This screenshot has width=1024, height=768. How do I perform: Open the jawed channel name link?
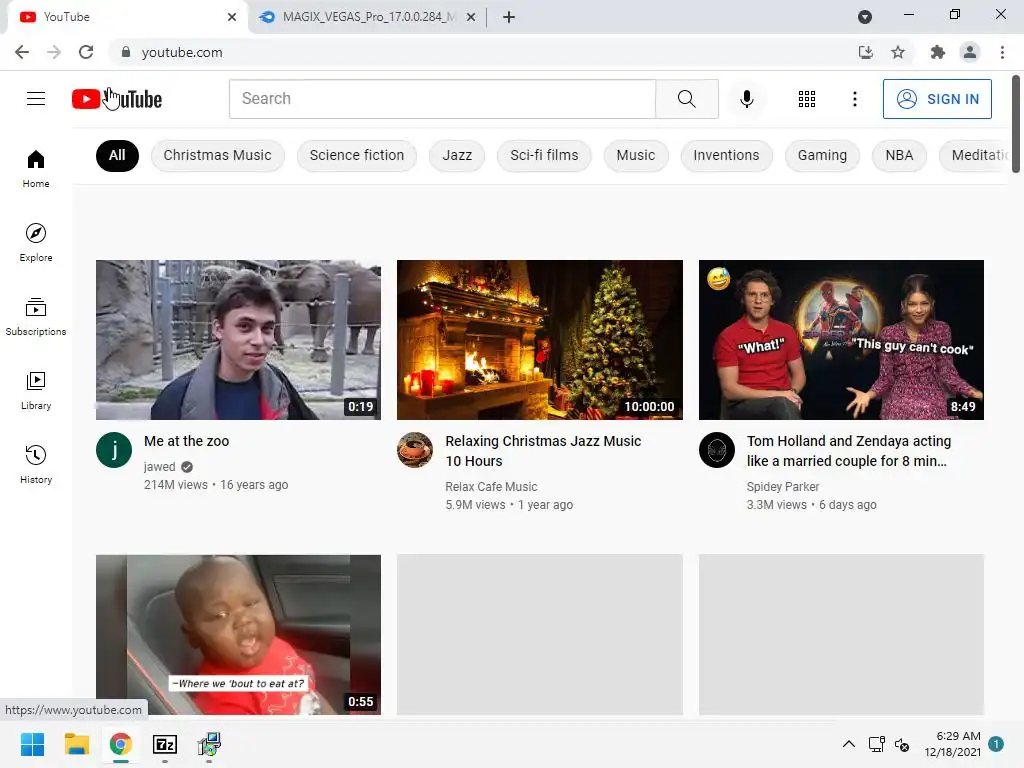[x=159, y=466]
